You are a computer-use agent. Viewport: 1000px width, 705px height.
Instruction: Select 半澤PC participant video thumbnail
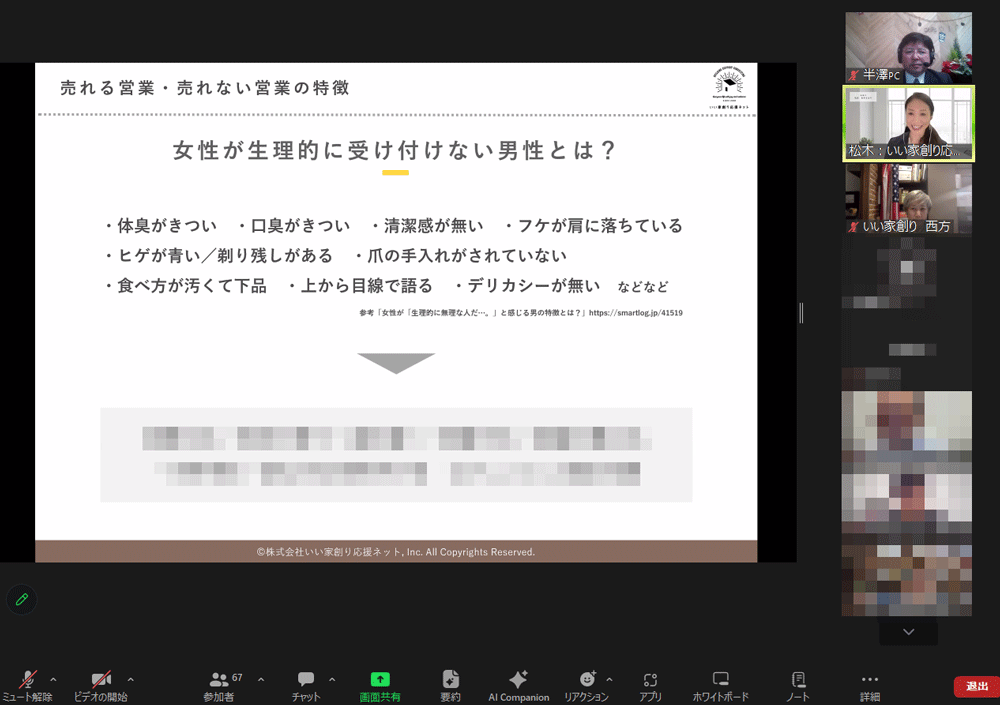908,47
